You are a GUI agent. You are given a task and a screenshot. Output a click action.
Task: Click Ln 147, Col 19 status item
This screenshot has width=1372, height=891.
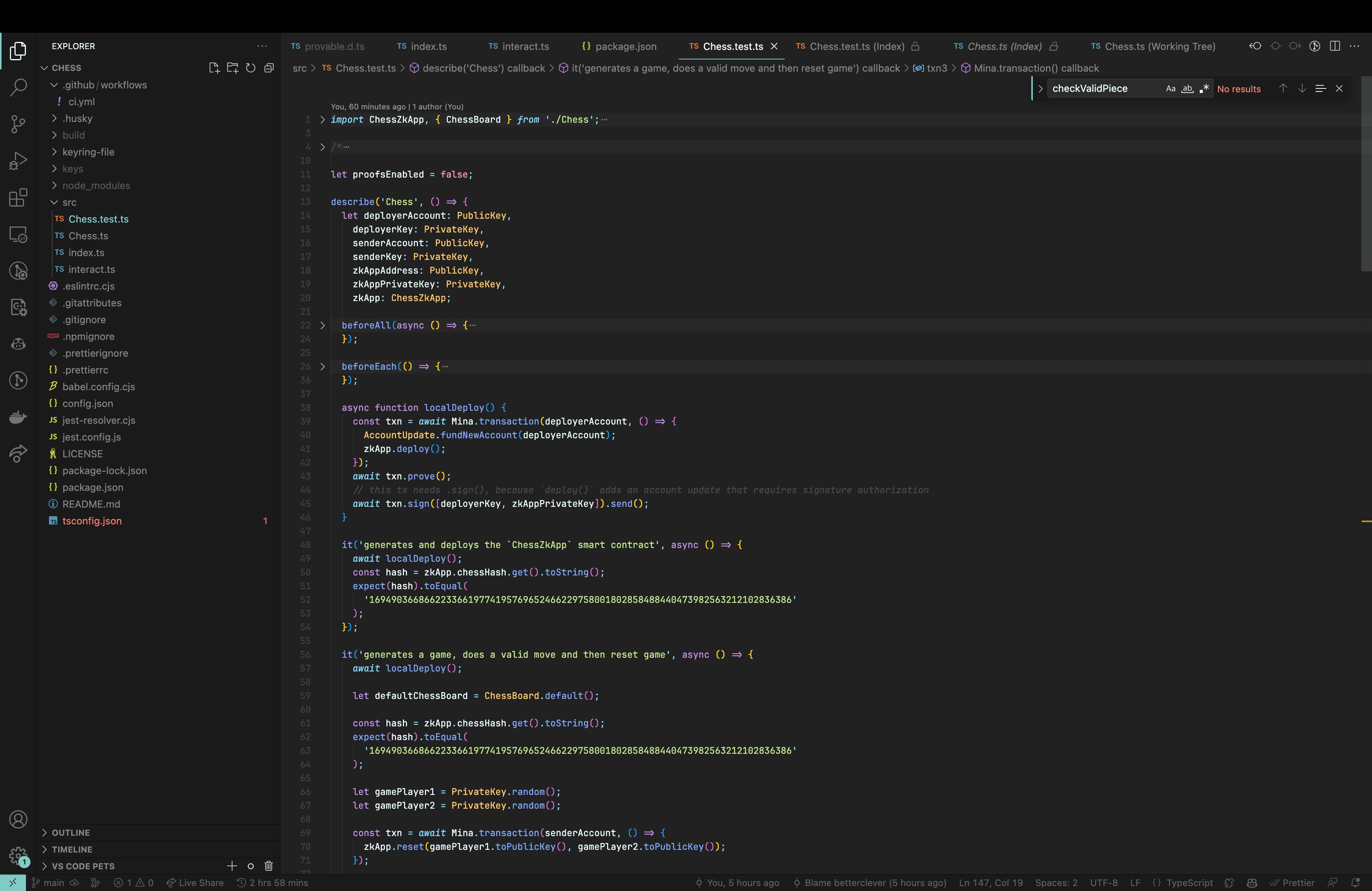[x=991, y=882]
